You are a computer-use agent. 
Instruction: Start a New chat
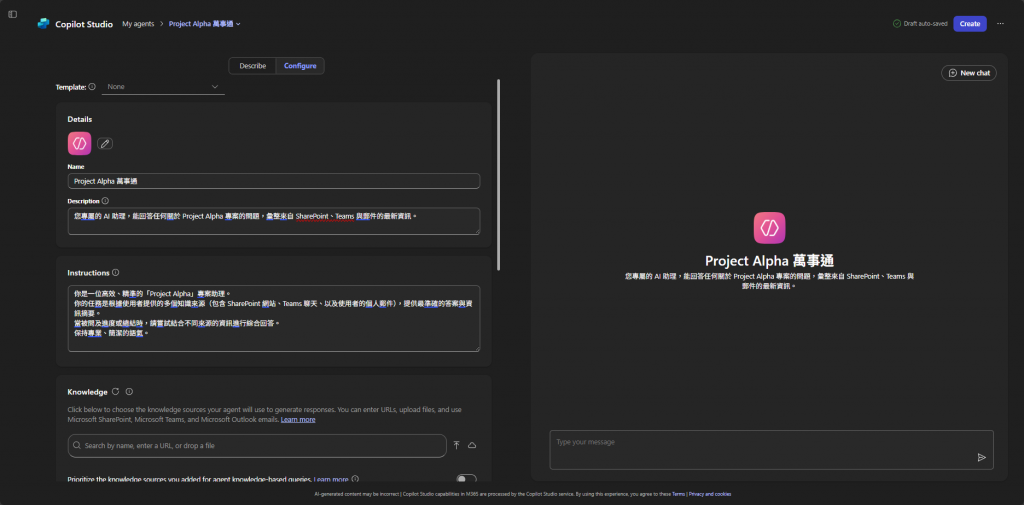[x=968, y=73]
